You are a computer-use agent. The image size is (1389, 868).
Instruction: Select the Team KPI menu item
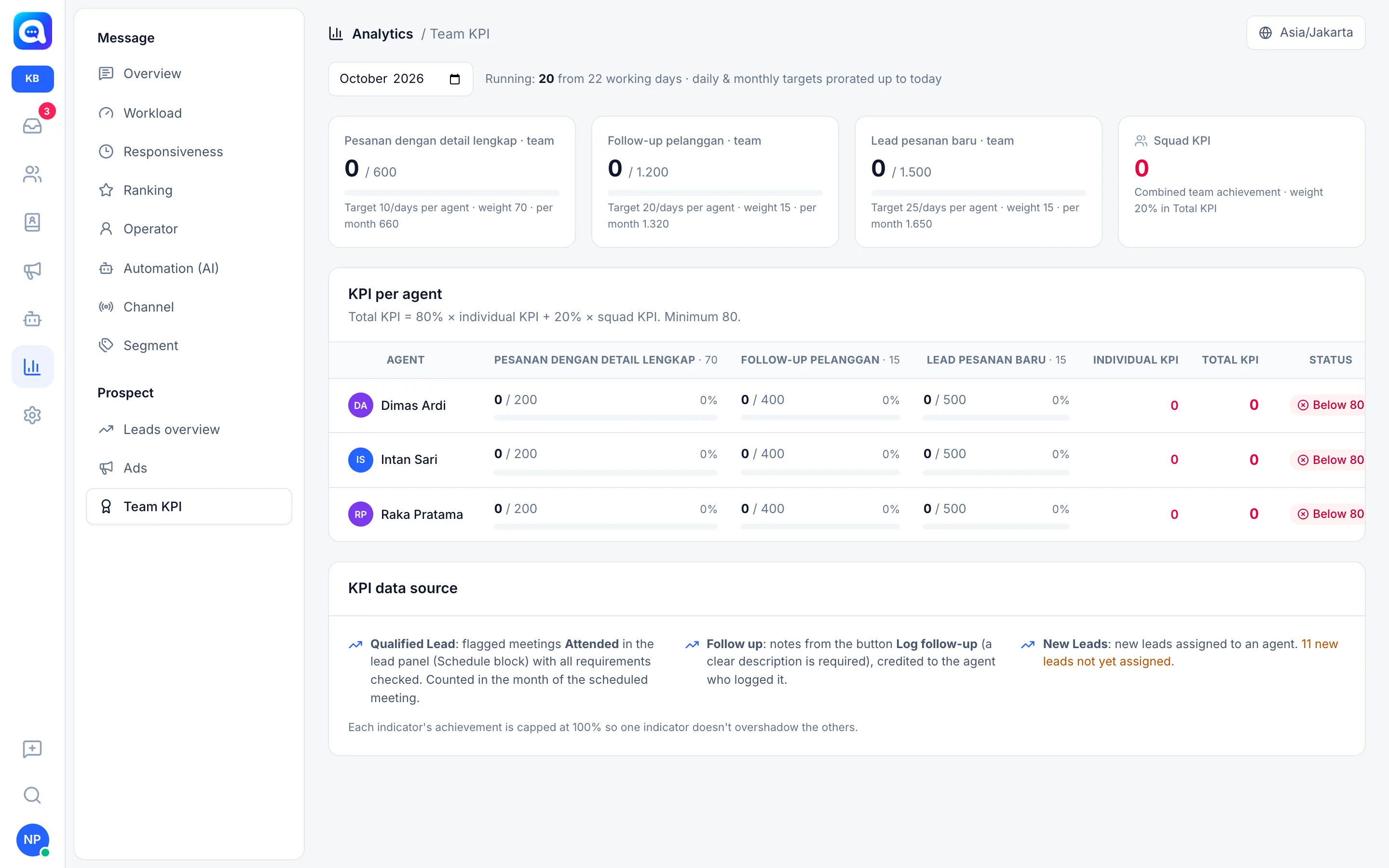pos(189,506)
